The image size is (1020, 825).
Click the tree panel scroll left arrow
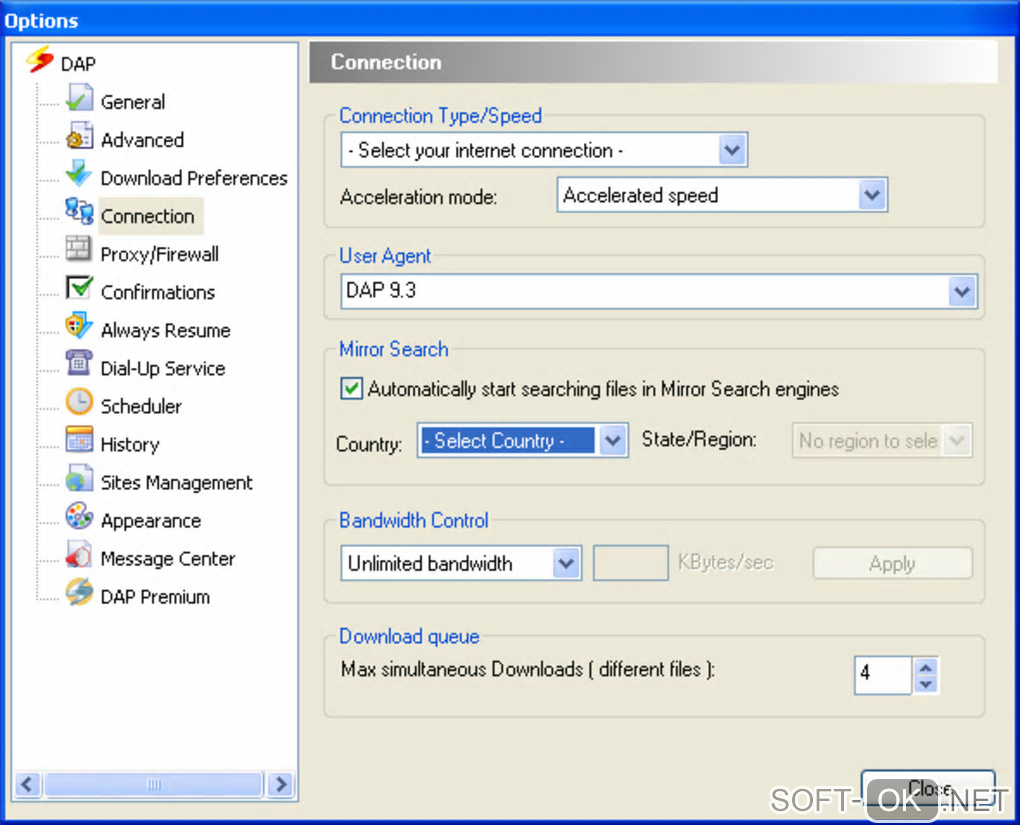(x=27, y=784)
